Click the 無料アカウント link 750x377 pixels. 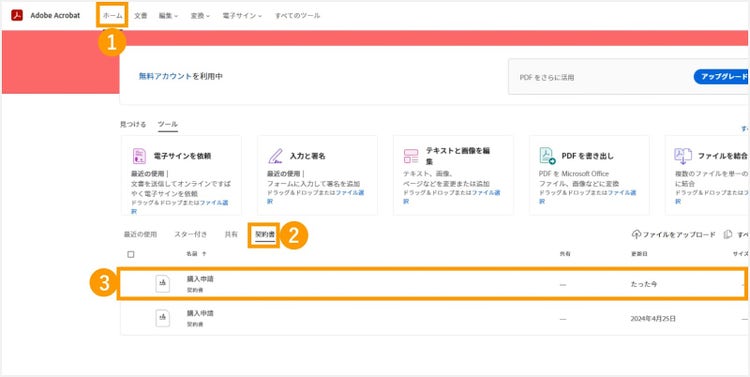click(x=165, y=76)
